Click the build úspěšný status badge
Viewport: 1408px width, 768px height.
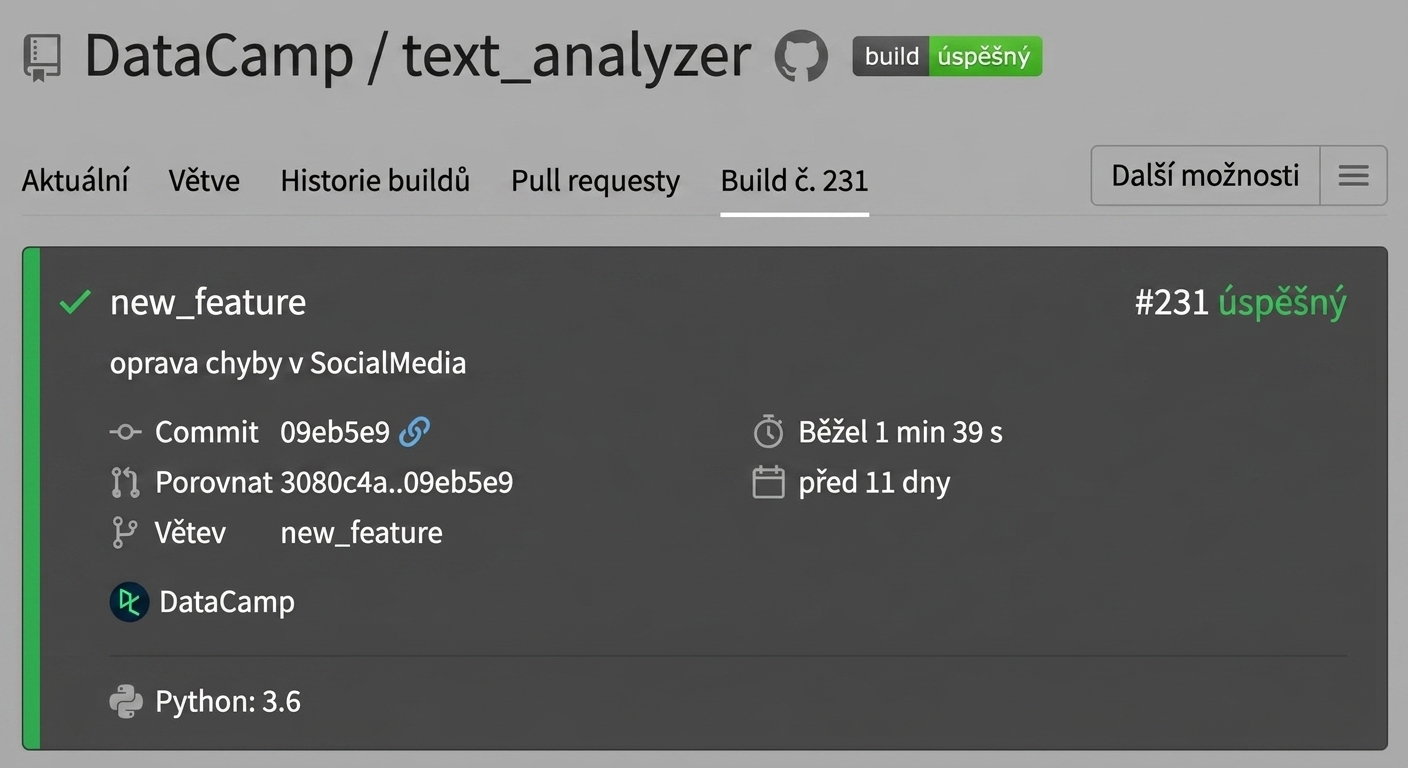[947, 57]
